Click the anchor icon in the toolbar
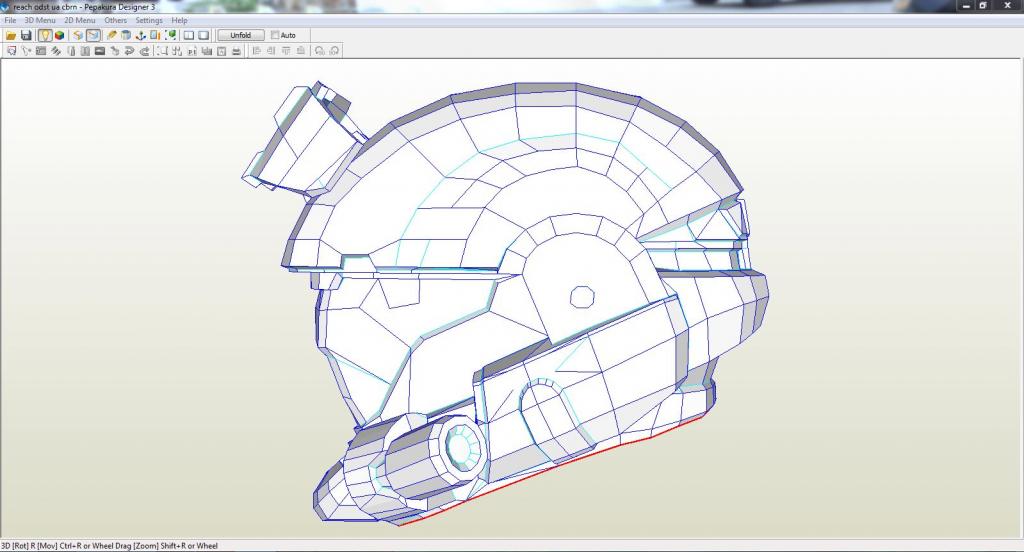The height and width of the screenshot is (552, 1024). point(142,35)
